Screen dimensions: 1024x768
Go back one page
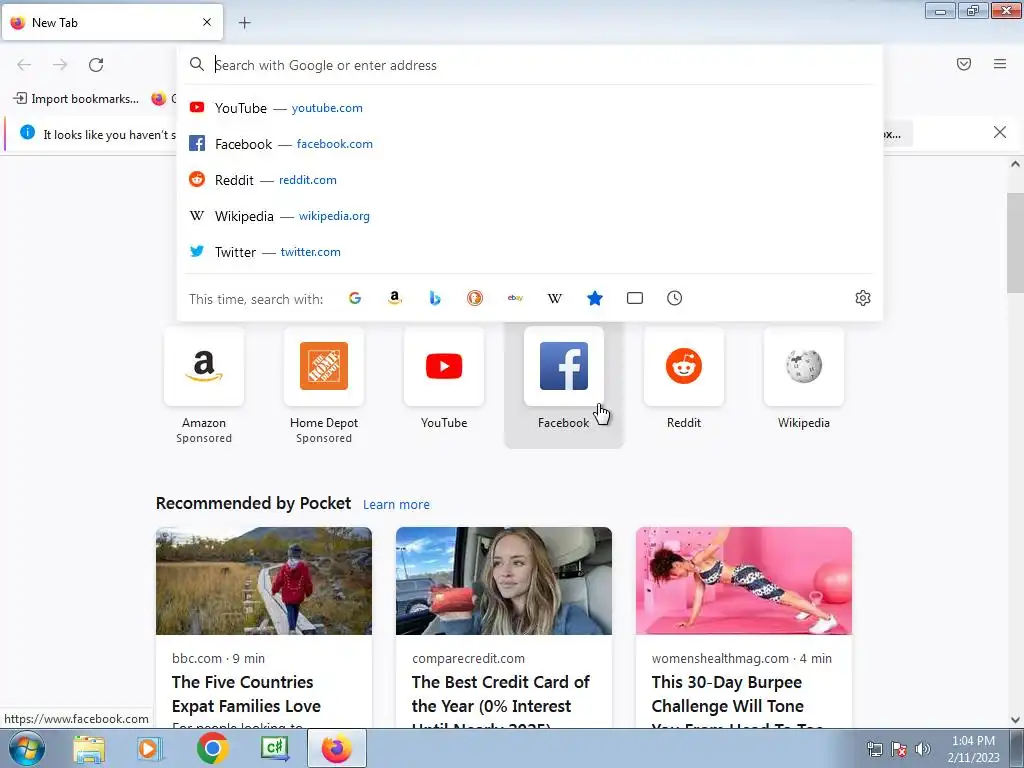pos(24,65)
